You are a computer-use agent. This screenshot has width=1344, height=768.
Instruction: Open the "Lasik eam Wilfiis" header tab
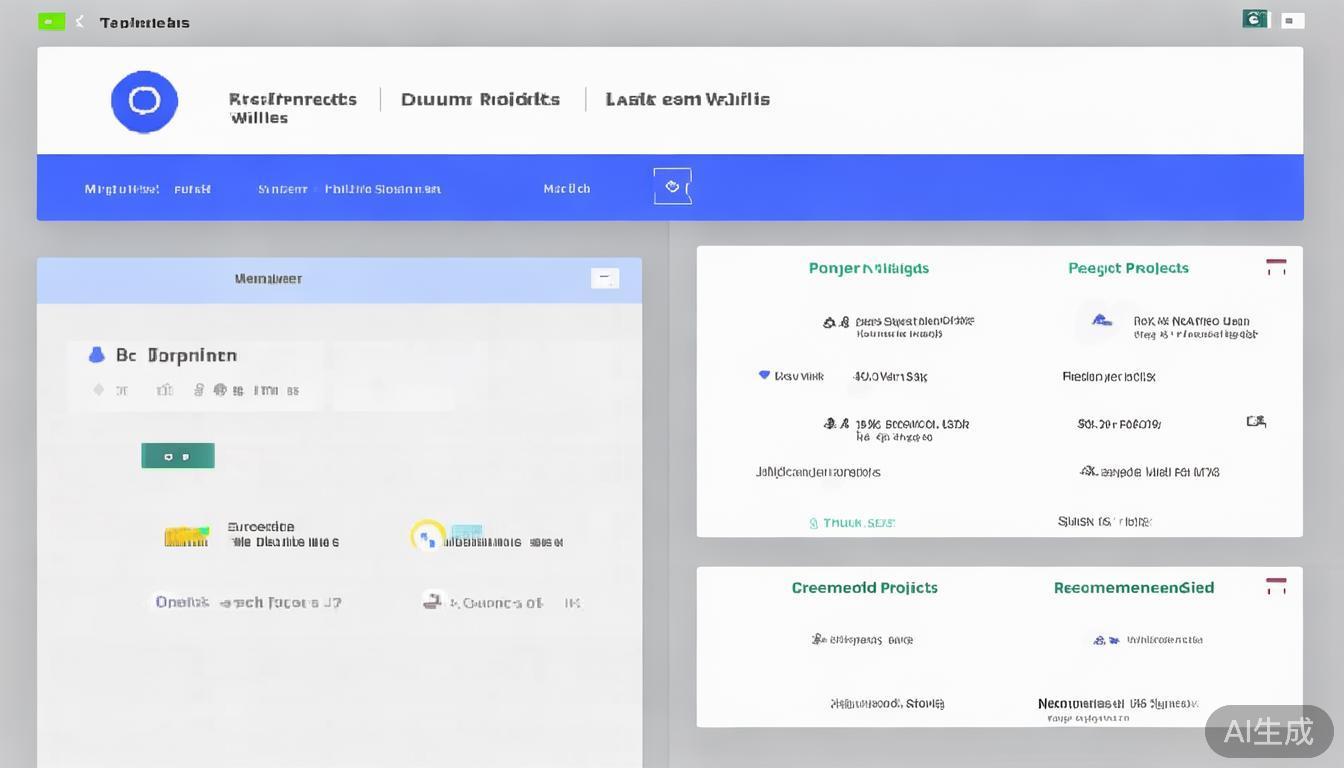pos(687,99)
